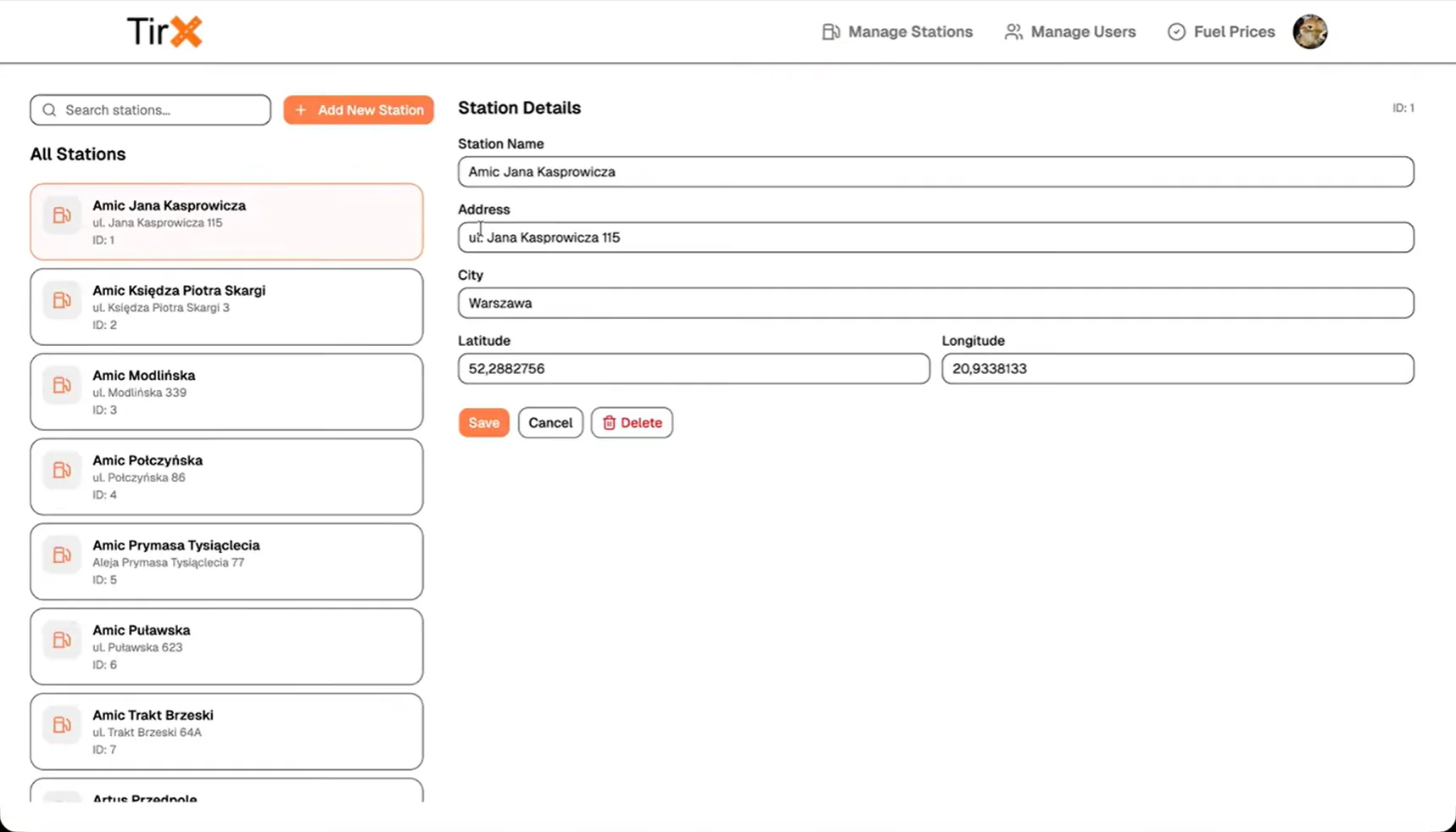Click the fuel icon on Amic Modlińska card
The width and height of the screenshot is (1456, 832).
(x=62, y=385)
